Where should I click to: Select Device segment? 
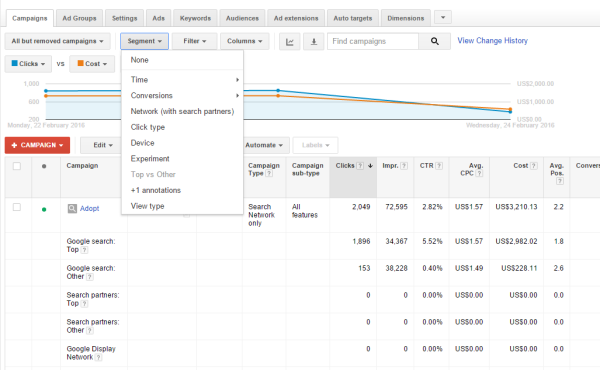click(x=183, y=143)
